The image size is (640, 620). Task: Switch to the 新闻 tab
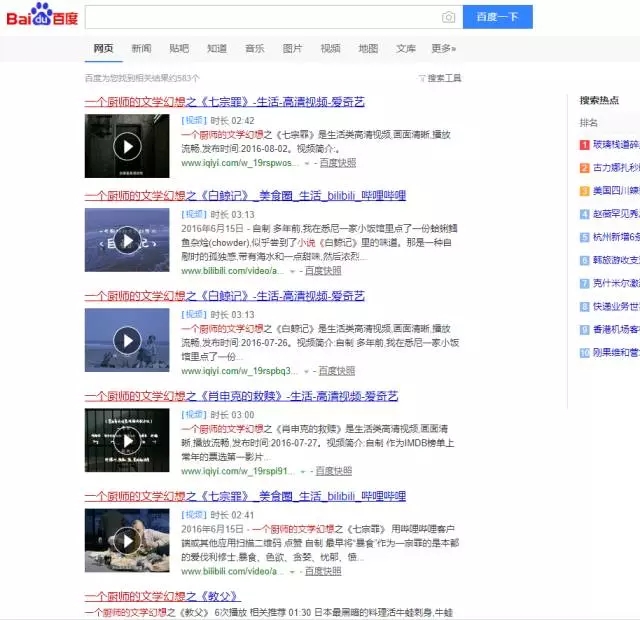tap(141, 49)
